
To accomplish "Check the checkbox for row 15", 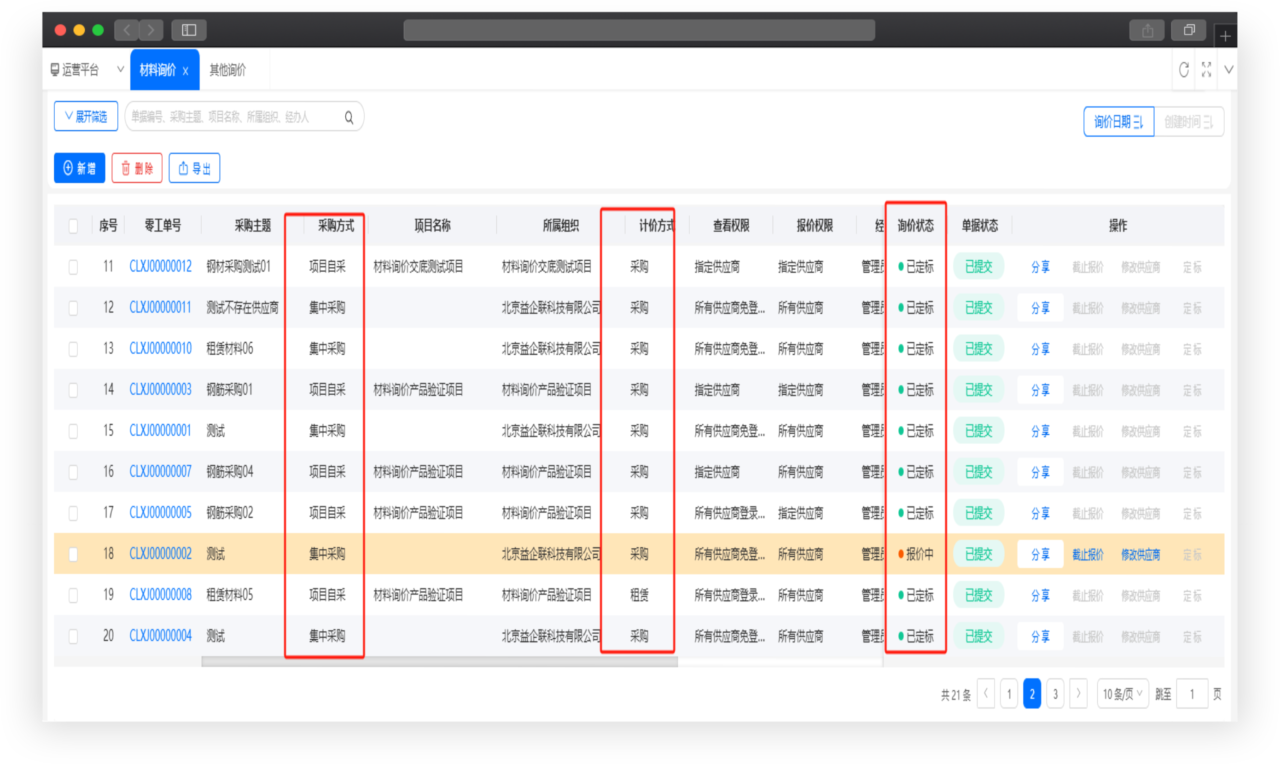I will (x=73, y=431).
